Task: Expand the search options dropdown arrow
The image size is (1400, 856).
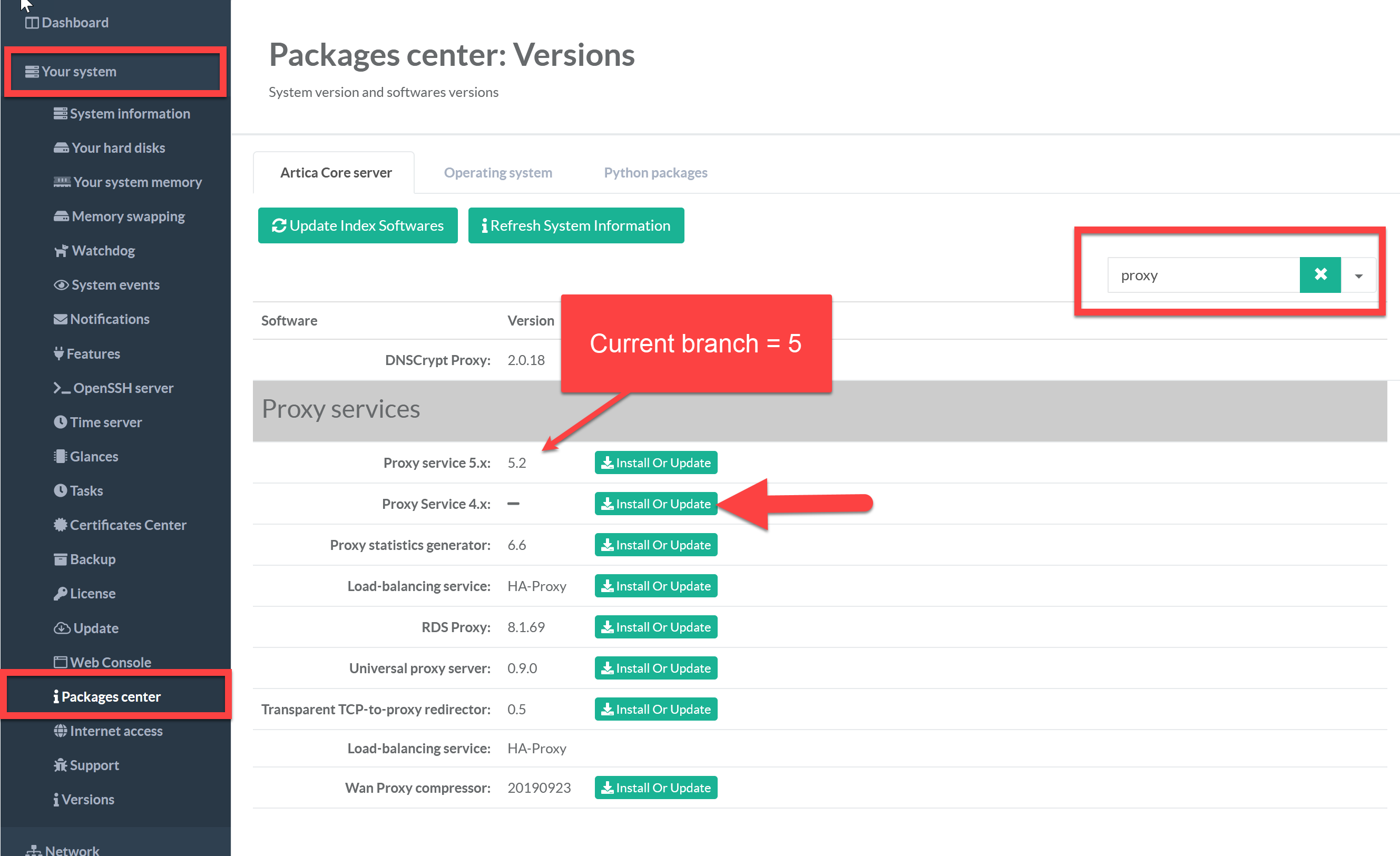Action: [1358, 276]
